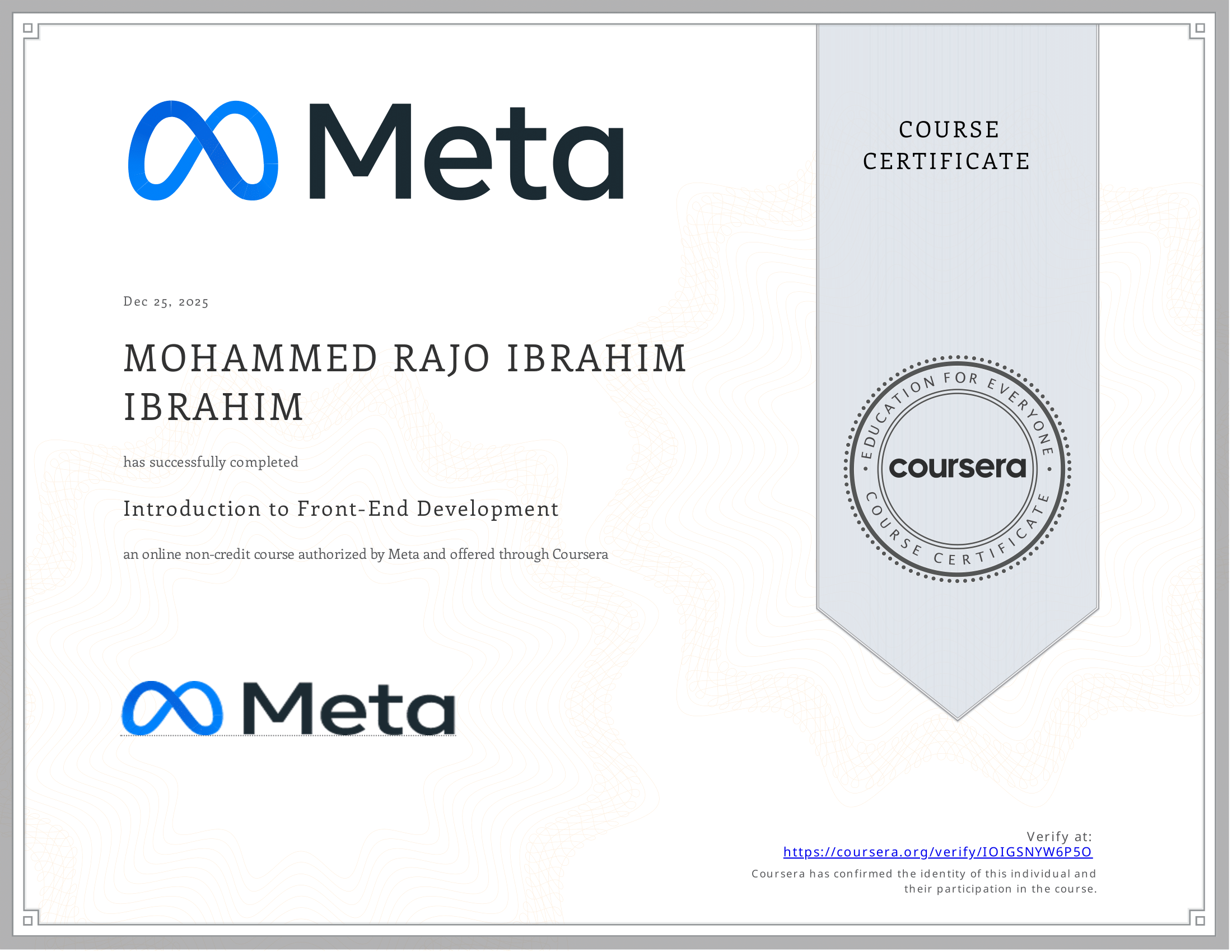The width and height of the screenshot is (1232, 952).
Task: Click the bottom-left corner square ornament
Action: click(x=28, y=921)
